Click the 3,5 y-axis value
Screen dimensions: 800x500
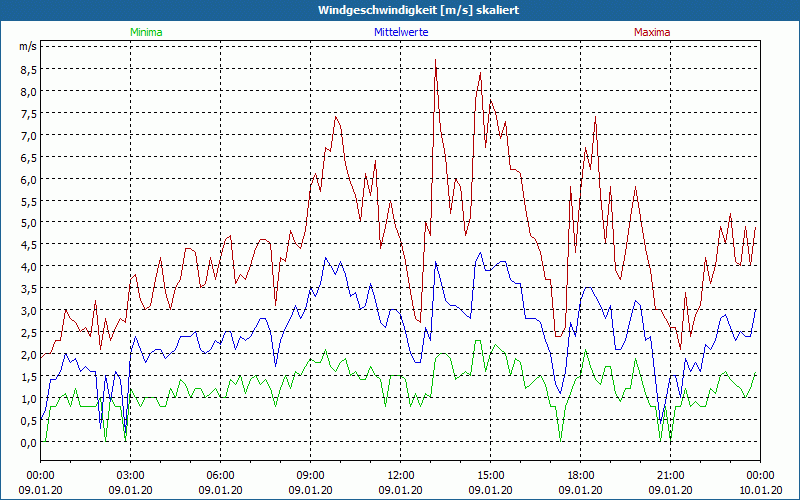point(28,289)
